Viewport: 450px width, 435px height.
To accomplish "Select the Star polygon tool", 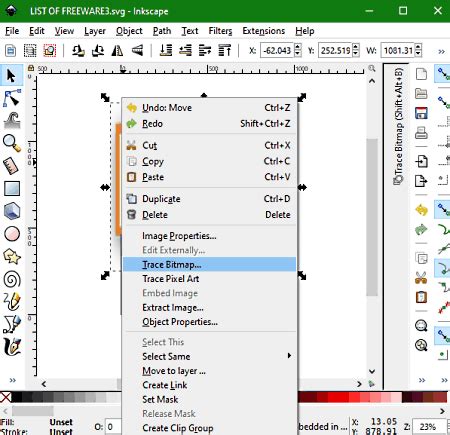I will 11,257.
